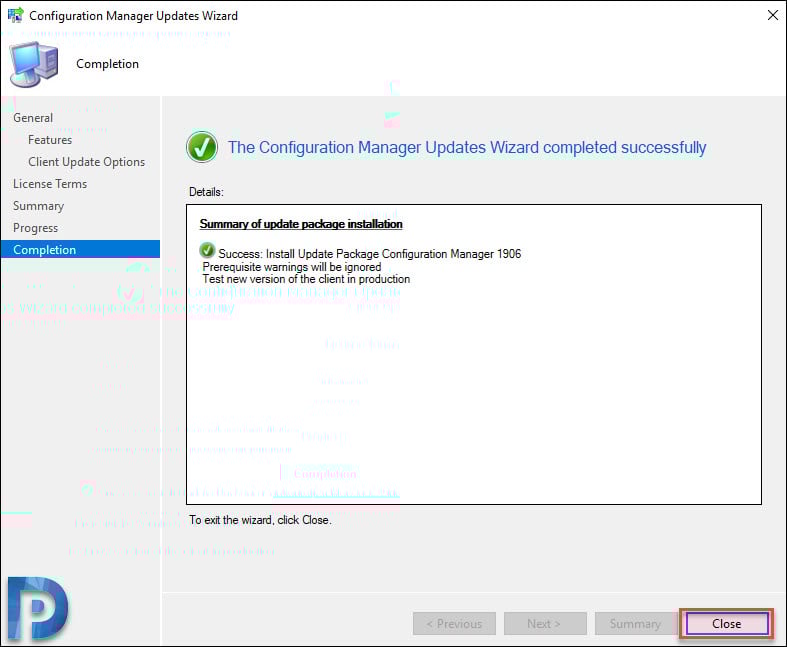Select the highlighted Completion step
The height and width of the screenshot is (647, 787).
click(80, 249)
